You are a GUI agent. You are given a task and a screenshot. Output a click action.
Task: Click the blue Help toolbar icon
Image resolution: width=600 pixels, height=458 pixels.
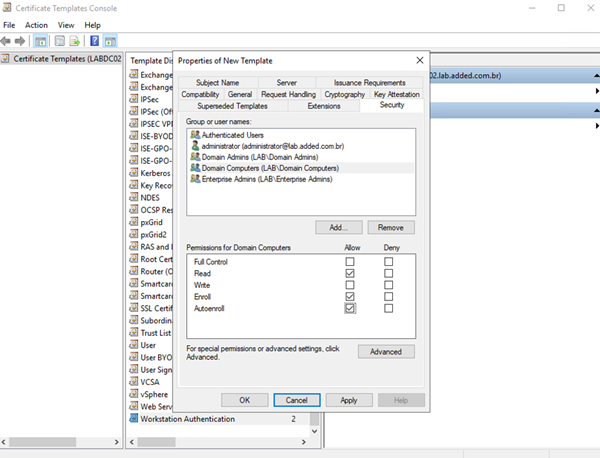pyautogui.click(x=94, y=41)
